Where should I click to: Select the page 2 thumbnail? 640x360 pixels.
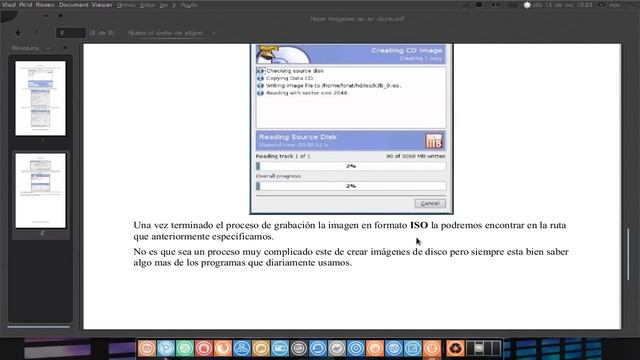coord(40,191)
